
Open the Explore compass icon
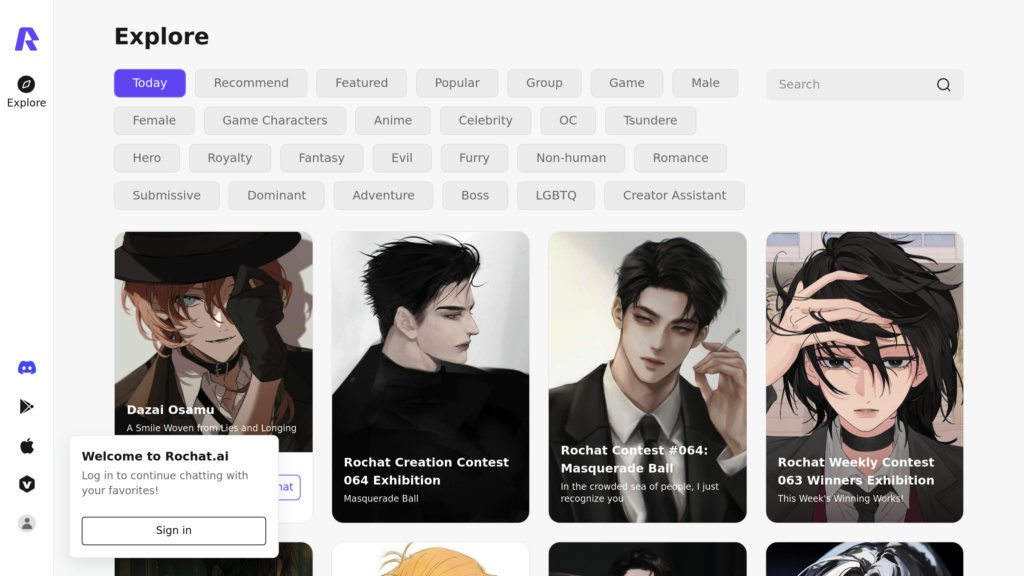(x=26, y=84)
